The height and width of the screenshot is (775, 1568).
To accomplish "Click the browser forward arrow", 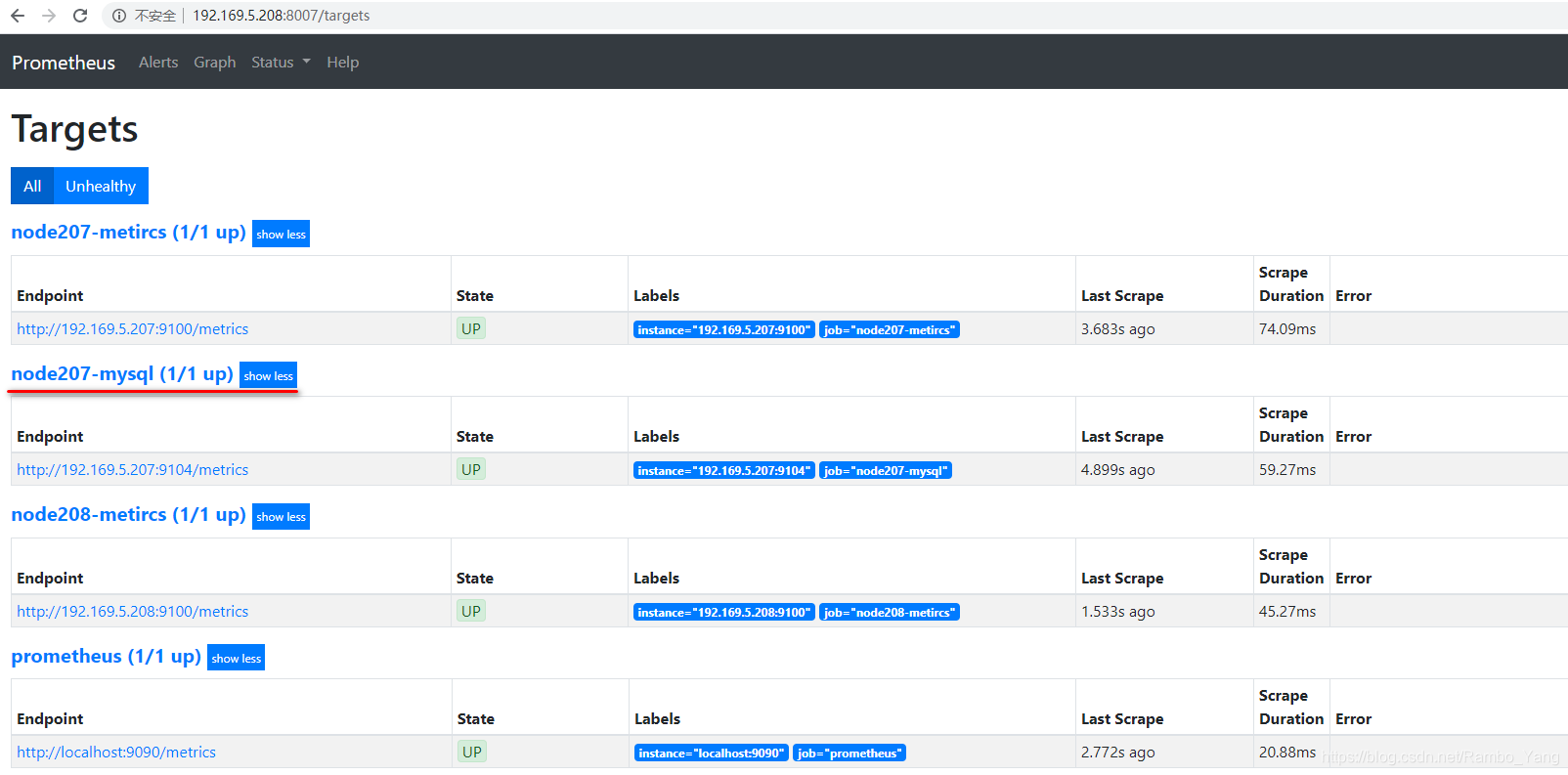I will coord(49,16).
